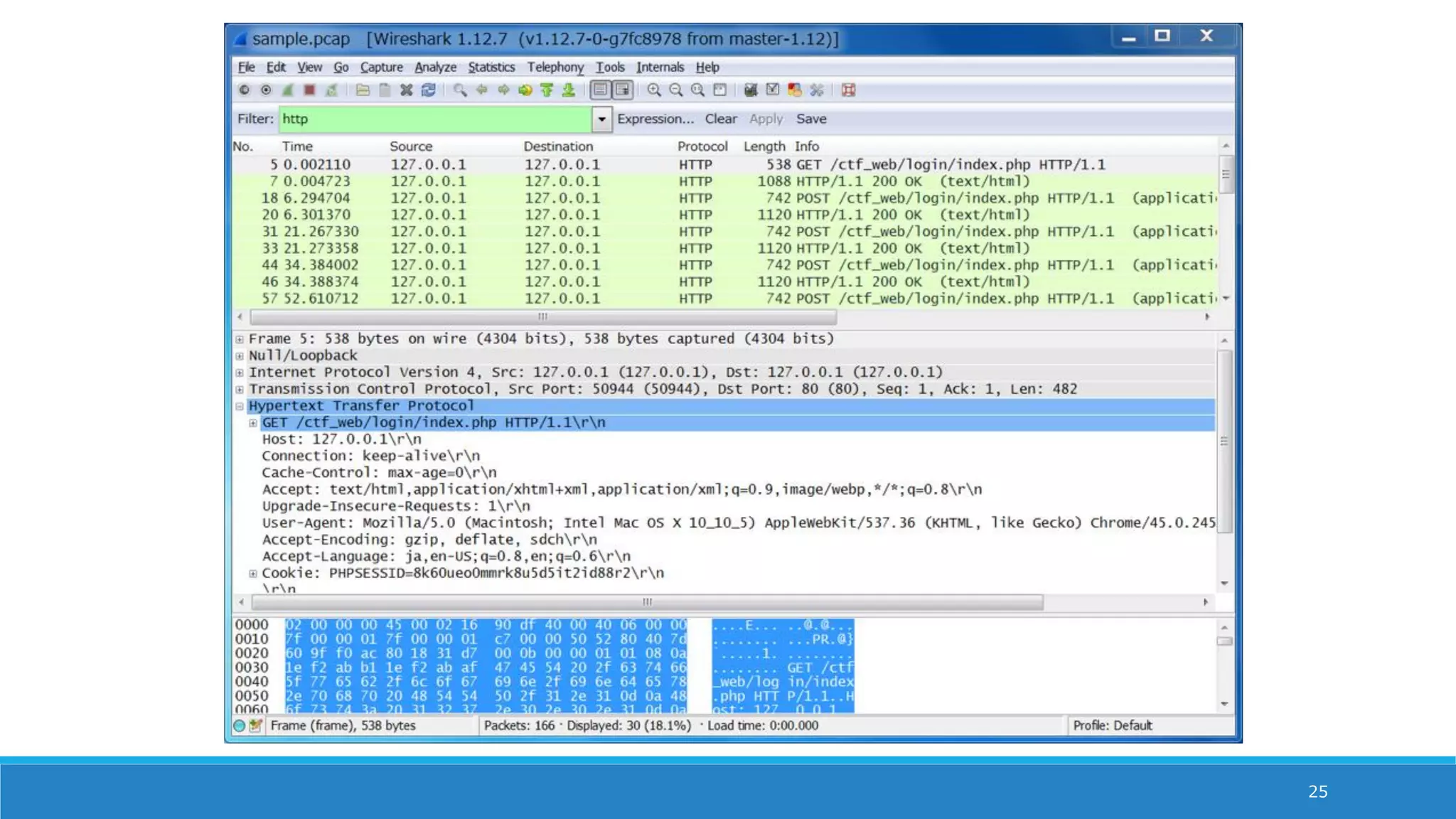Click the http display filter input field

435,119
